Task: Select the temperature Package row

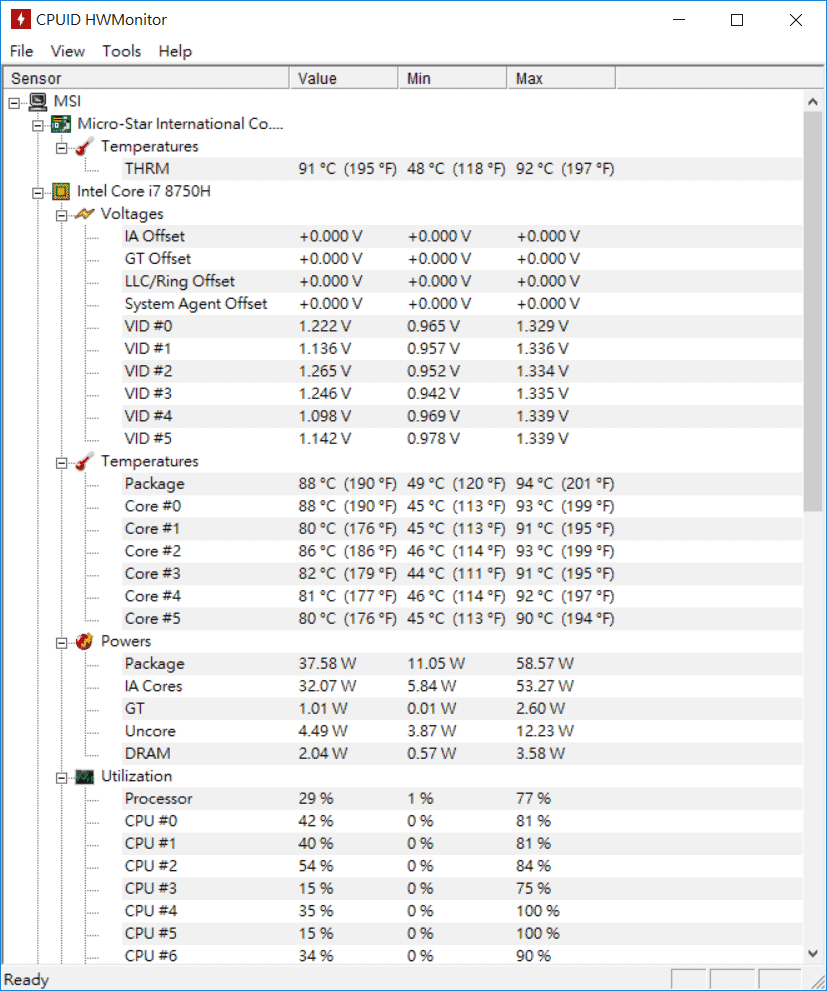Action: tap(462, 483)
